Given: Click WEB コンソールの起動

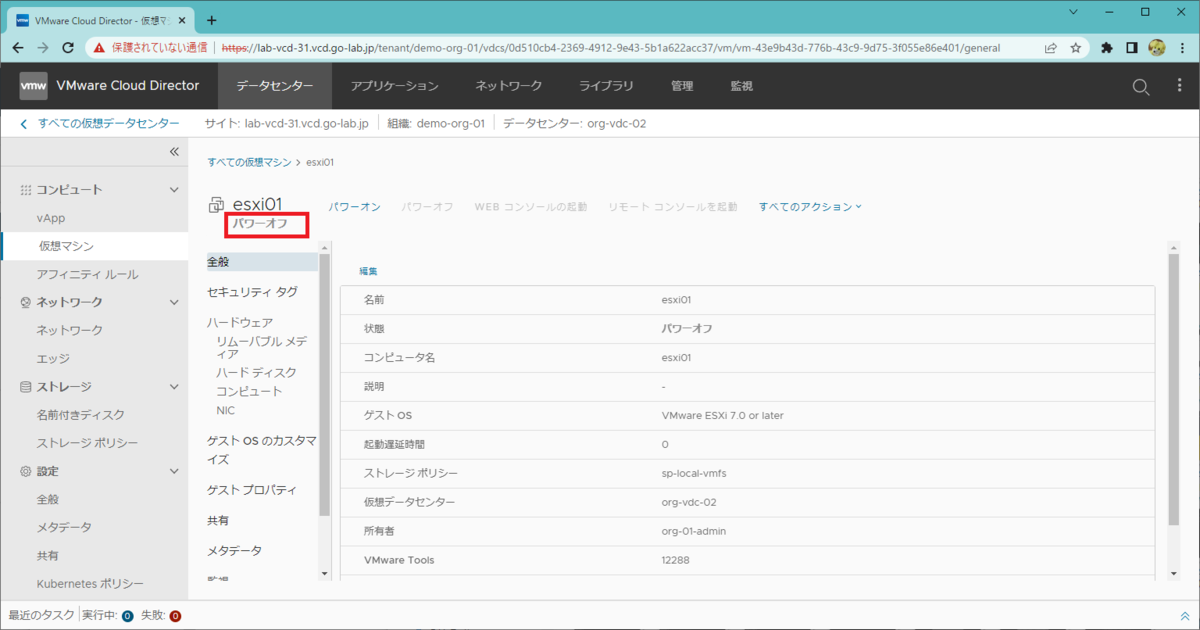Looking at the screenshot, I should (x=531, y=207).
